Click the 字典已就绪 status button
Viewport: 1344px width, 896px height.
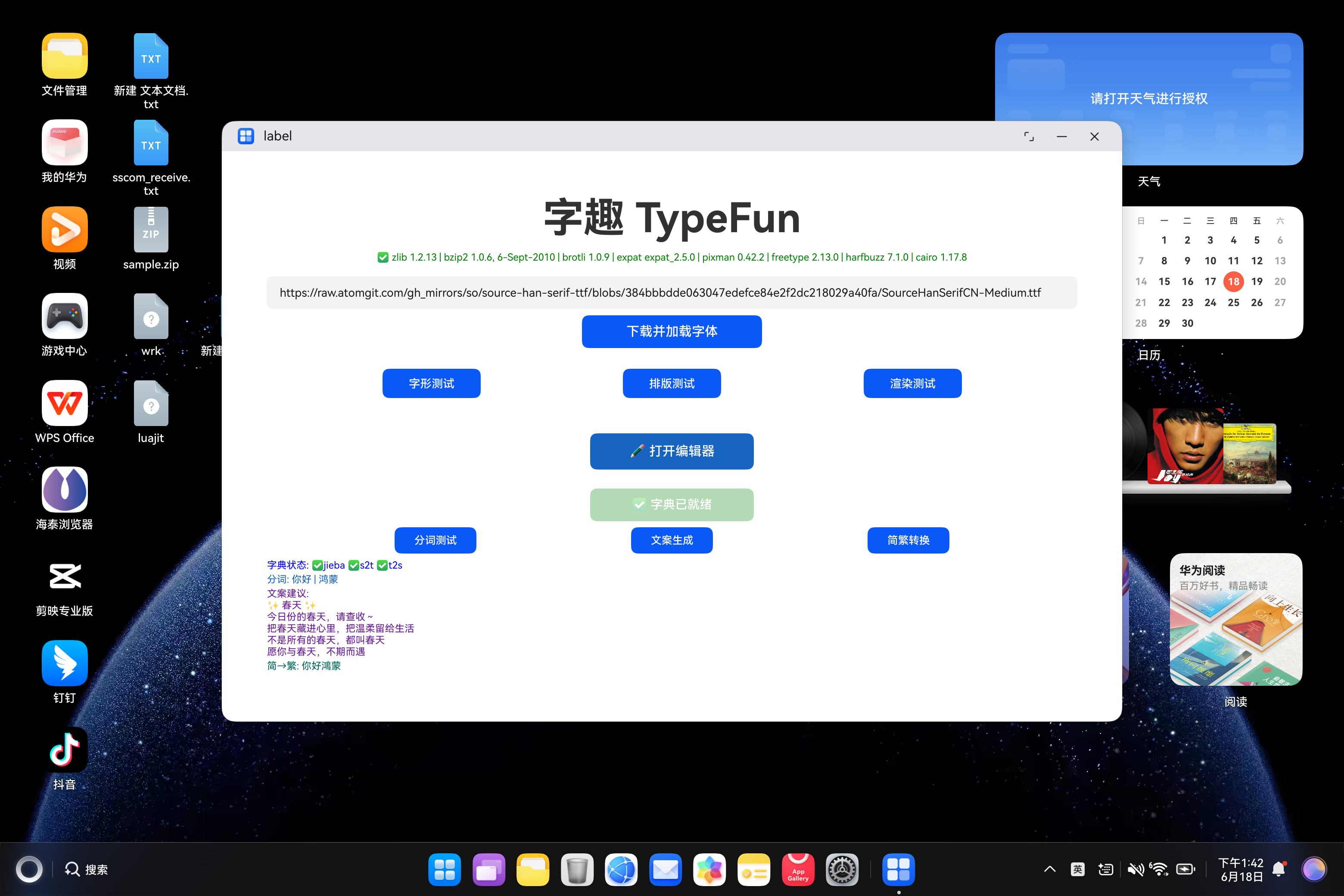pyautogui.click(x=672, y=504)
